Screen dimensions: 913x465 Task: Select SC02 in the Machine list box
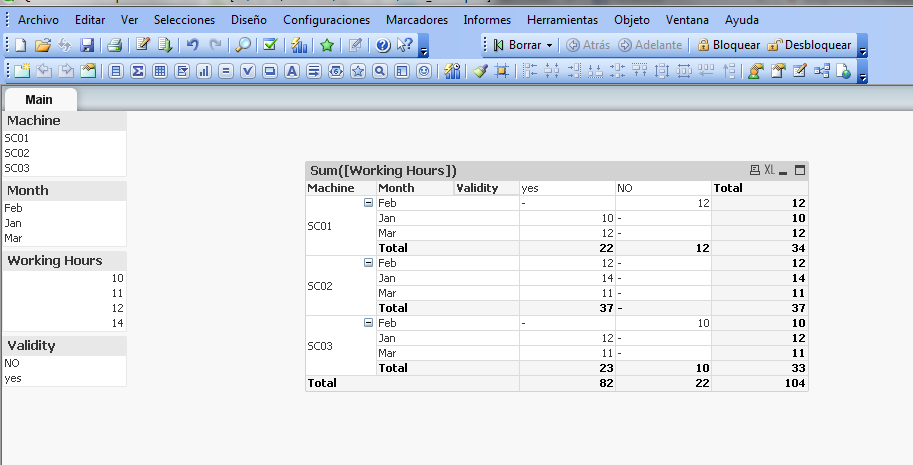coord(64,153)
